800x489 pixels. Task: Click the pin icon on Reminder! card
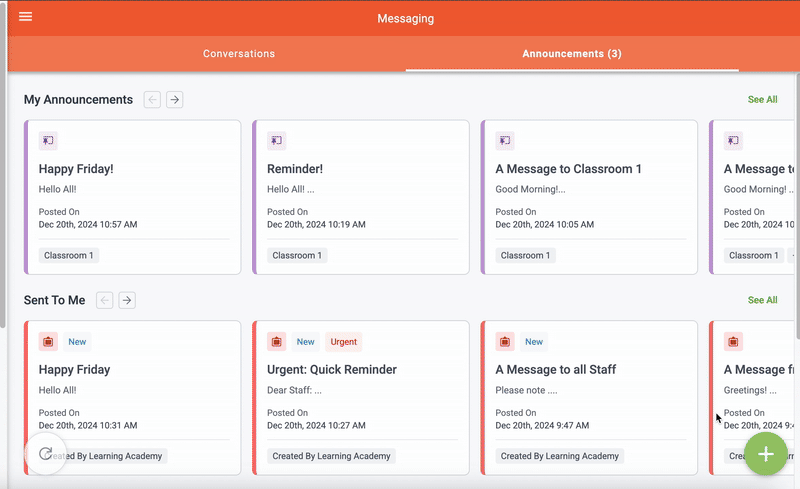(277, 140)
